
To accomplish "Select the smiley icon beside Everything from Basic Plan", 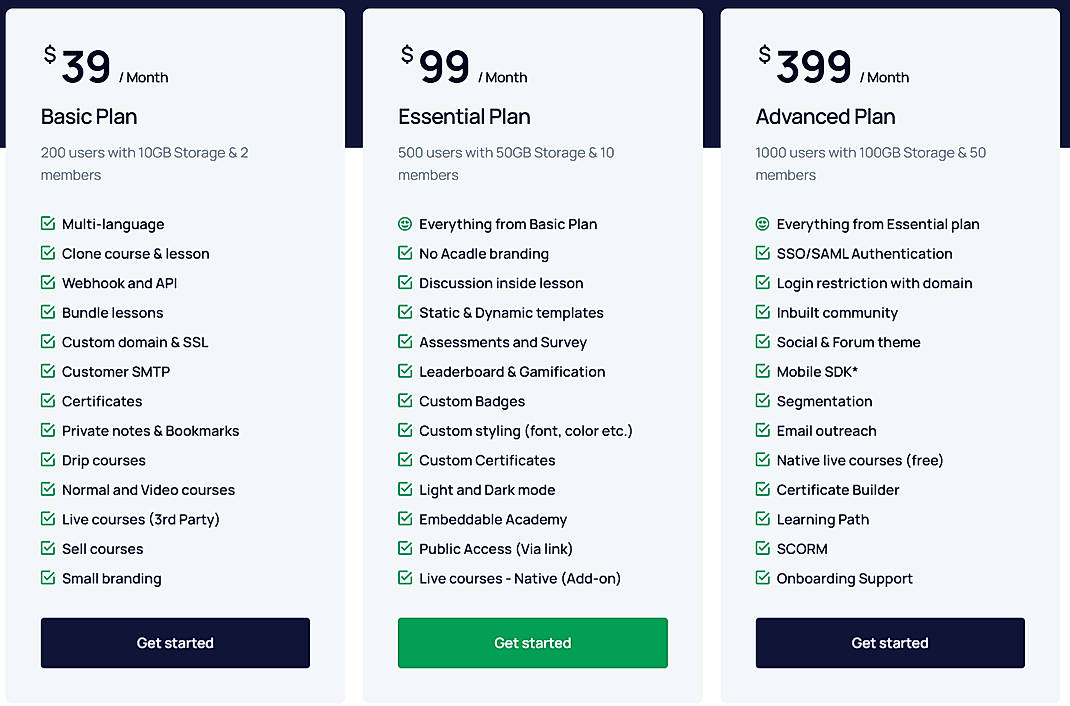I will click(405, 224).
